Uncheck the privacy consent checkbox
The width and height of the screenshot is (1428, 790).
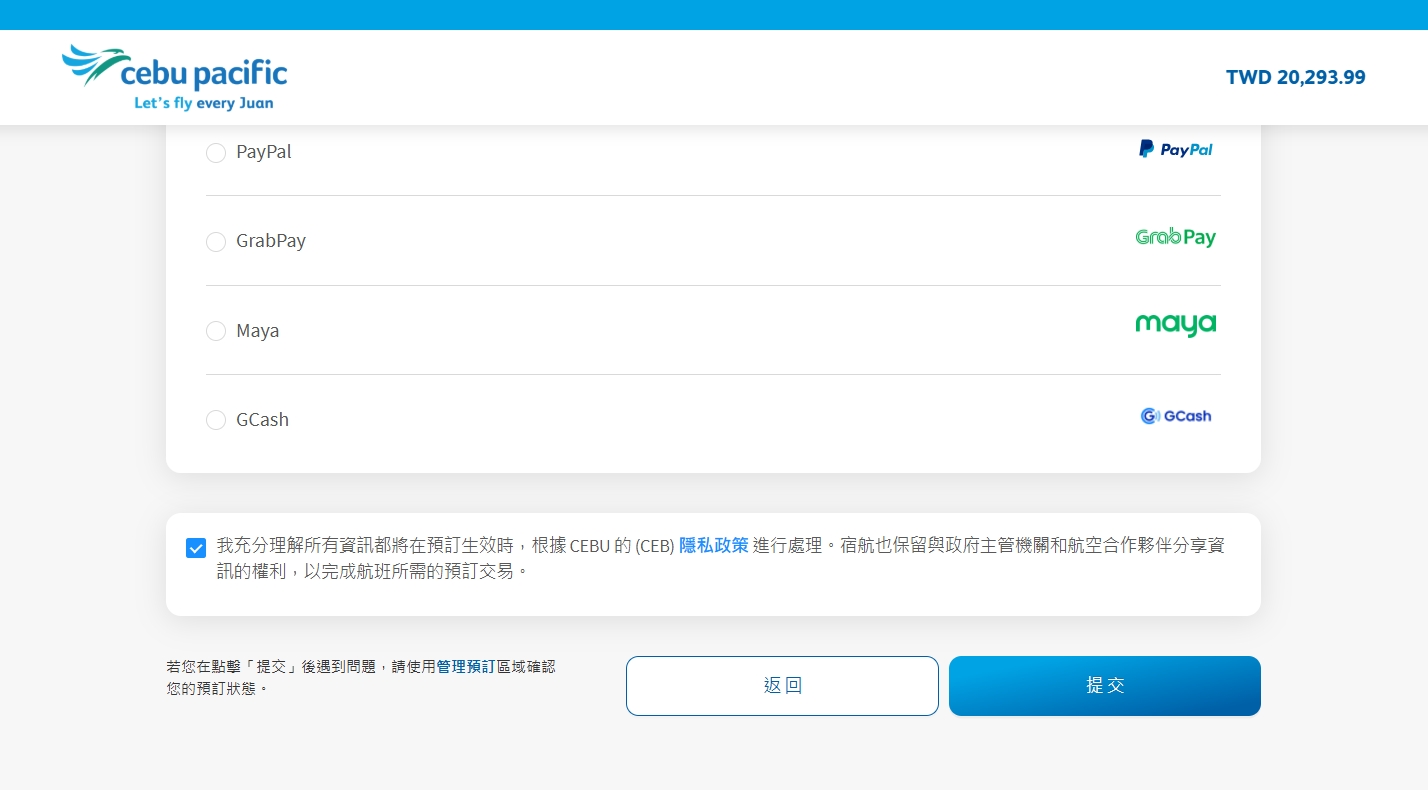(x=196, y=548)
